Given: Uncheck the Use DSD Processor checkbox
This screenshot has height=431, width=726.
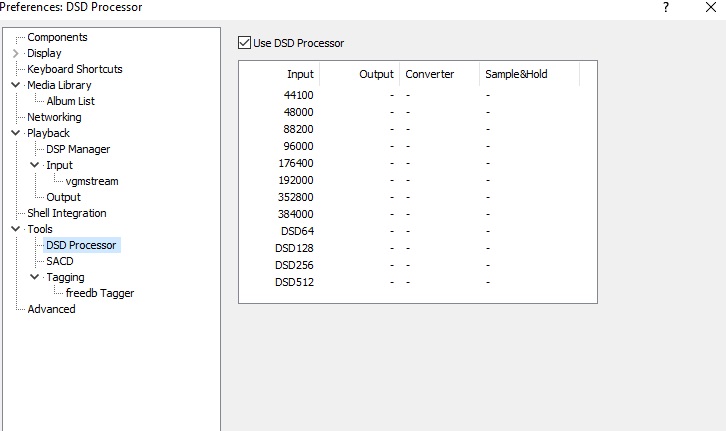Looking at the screenshot, I should (x=244, y=43).
